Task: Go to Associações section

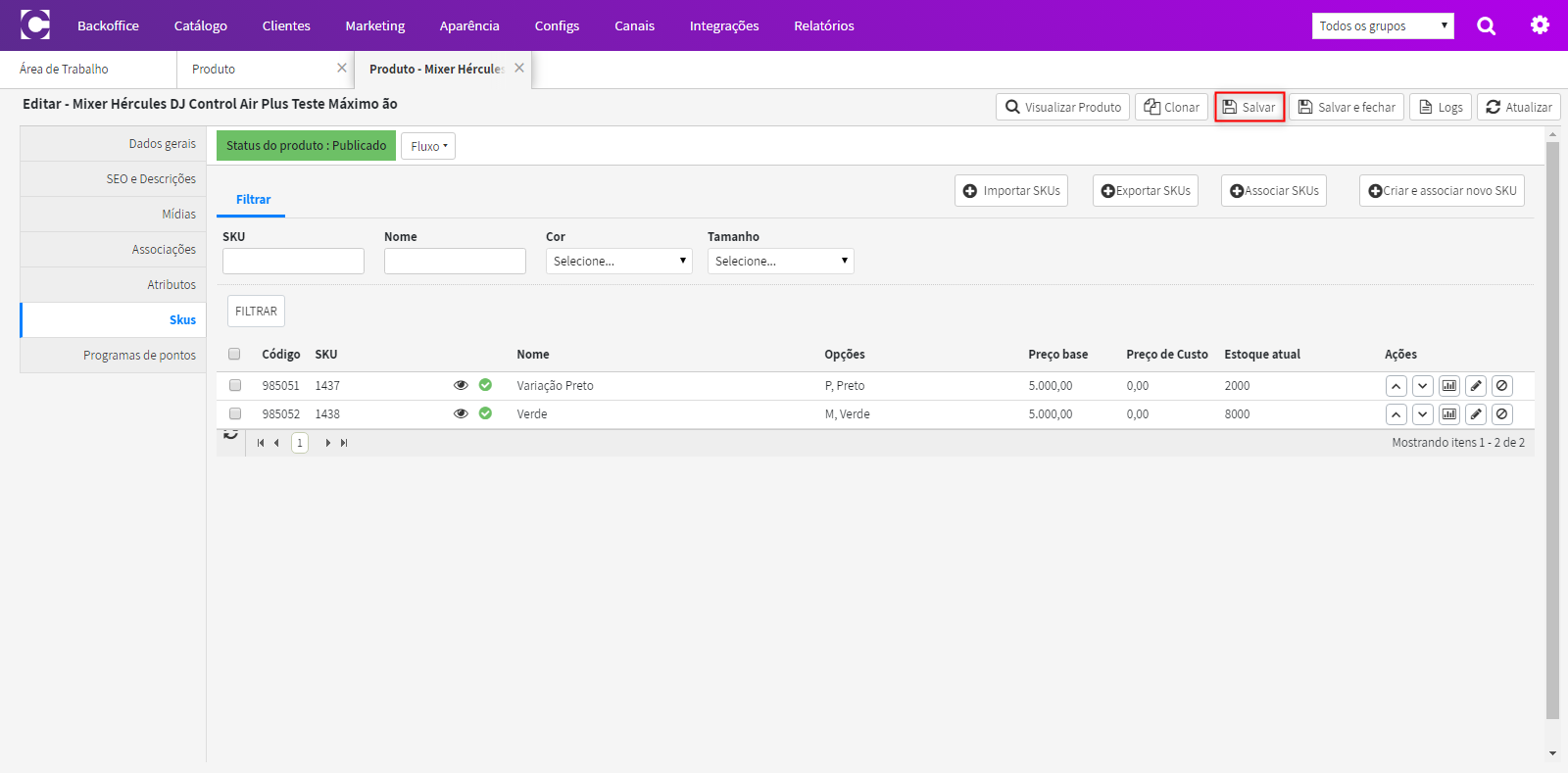Action: pos(113,250)
